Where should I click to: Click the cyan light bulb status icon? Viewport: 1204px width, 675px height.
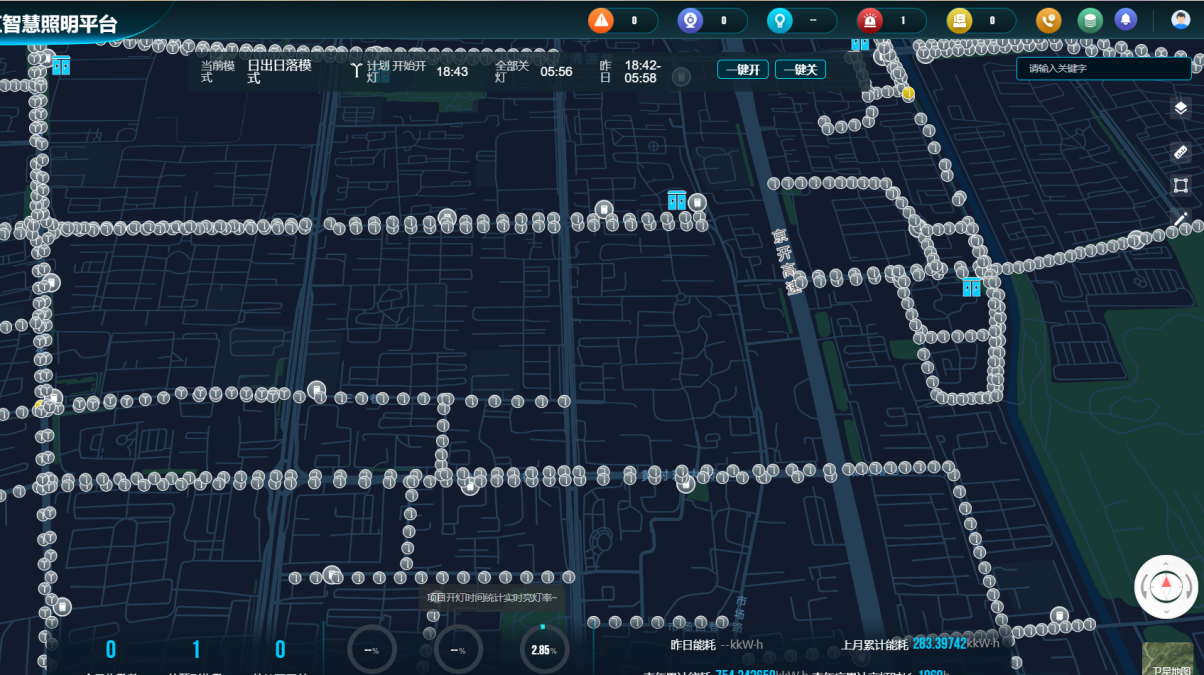point(780,20)
